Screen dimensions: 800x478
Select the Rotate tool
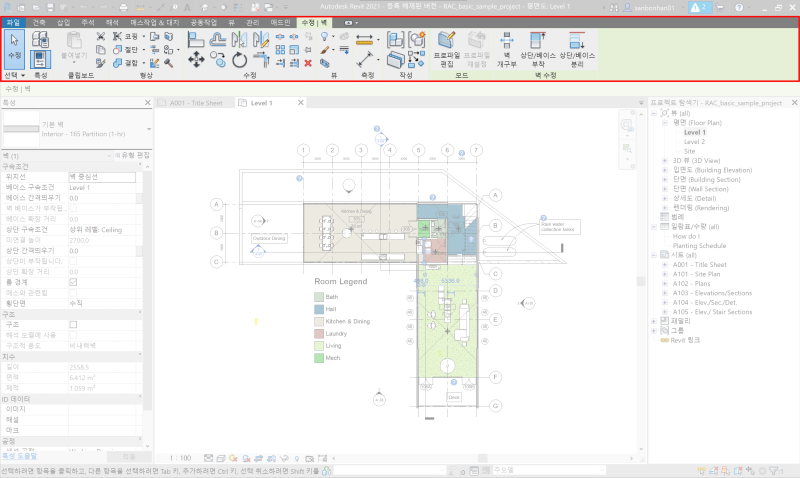239,60
